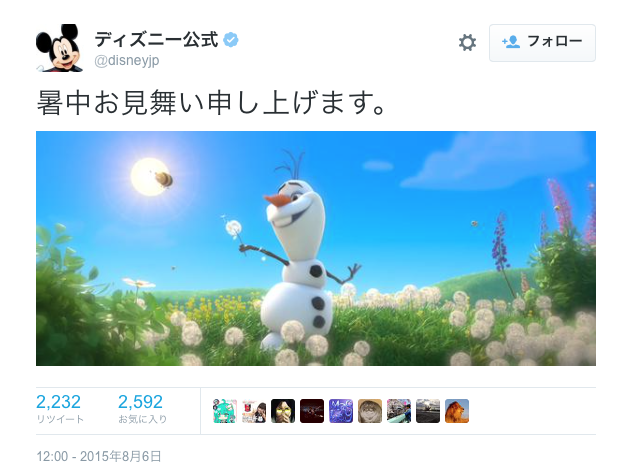Click the フォロー follow button

pos(542,43)
